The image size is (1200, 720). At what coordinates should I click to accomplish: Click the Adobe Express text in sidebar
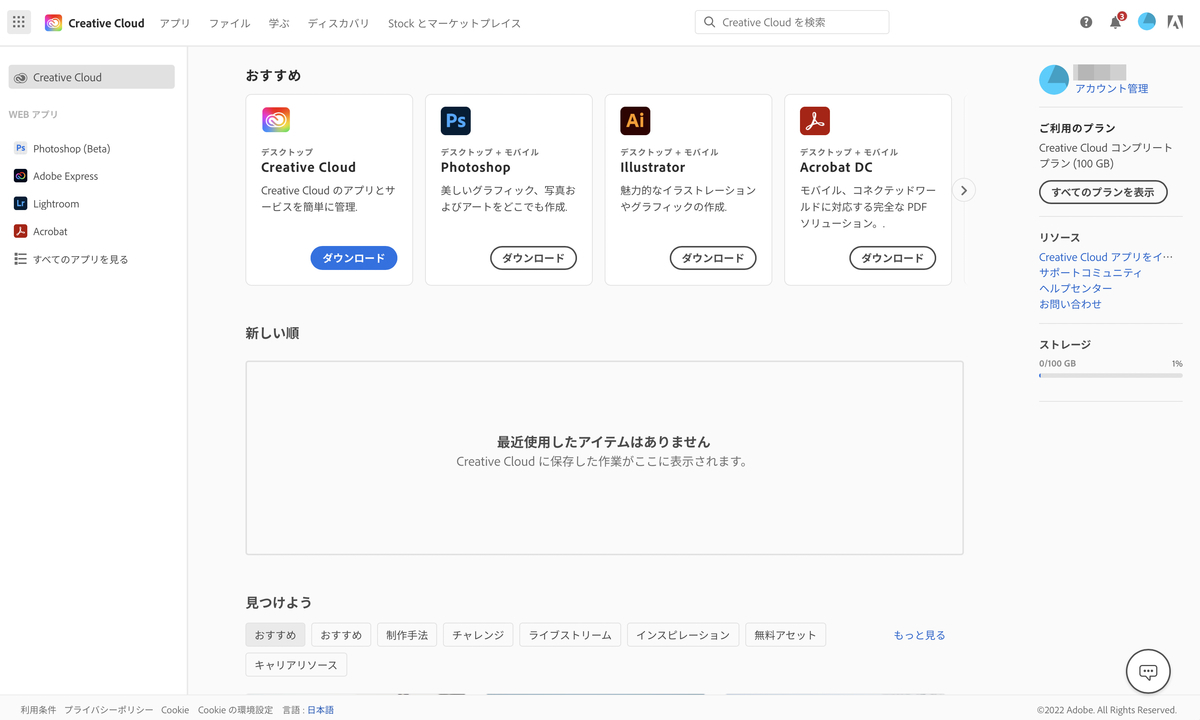coord(65,176)
